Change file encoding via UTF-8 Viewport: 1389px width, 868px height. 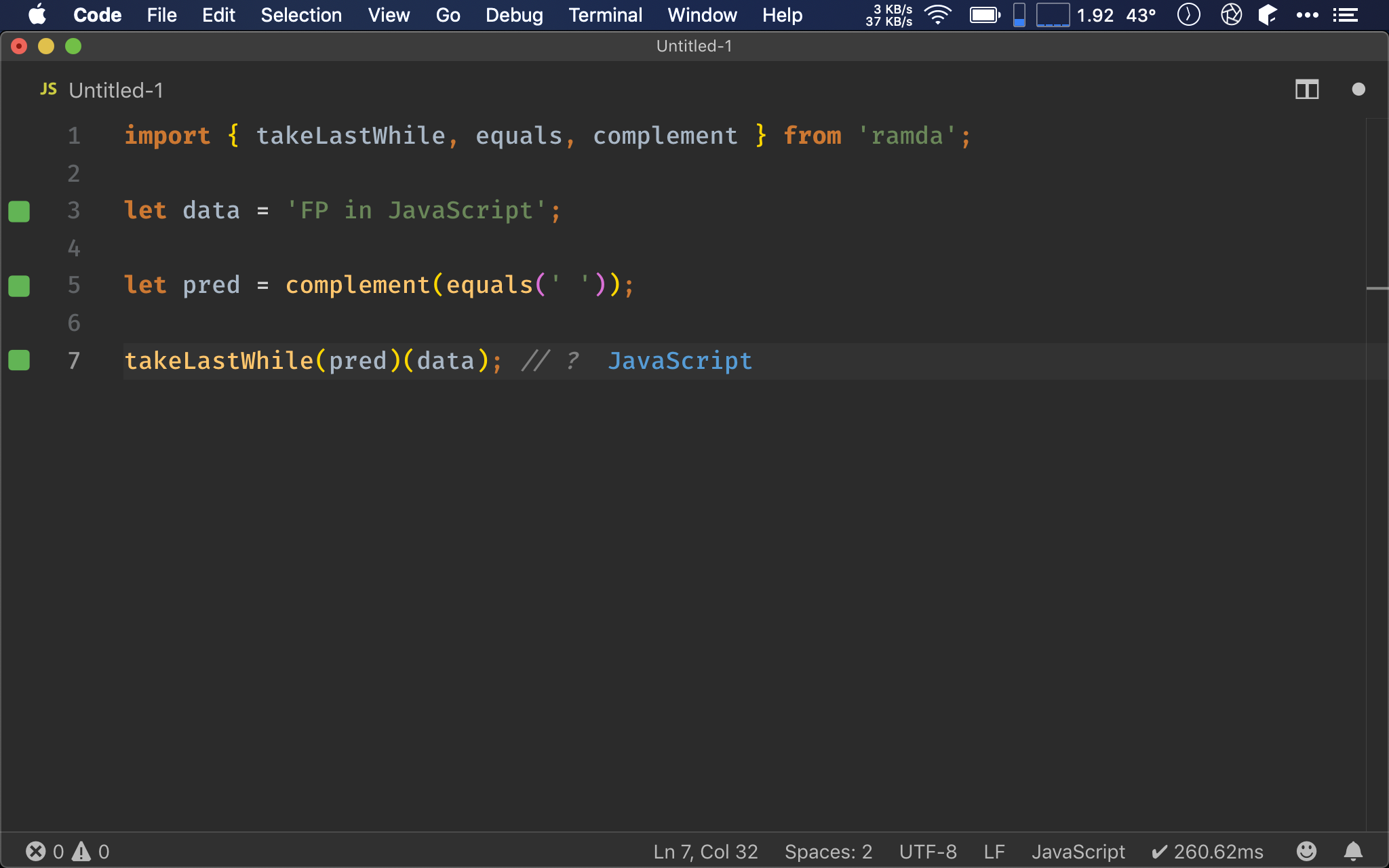pos(928,851)
